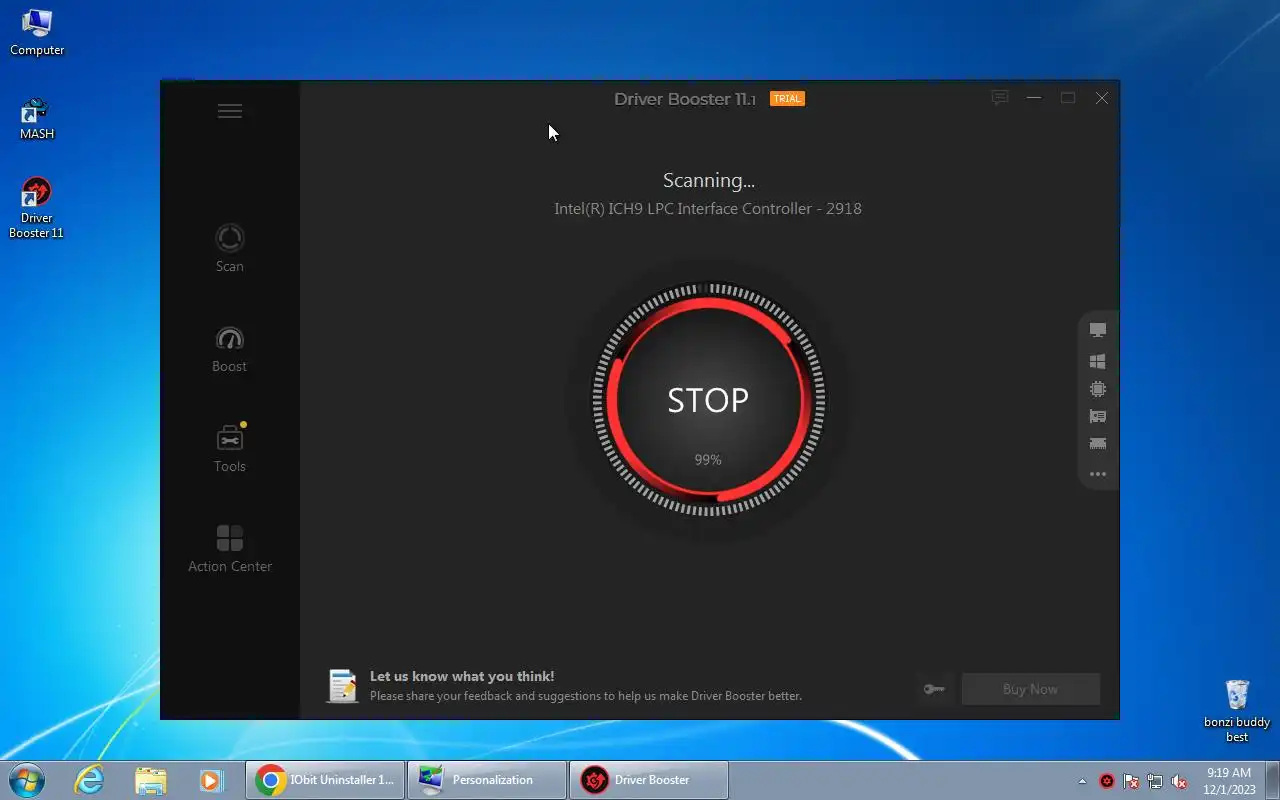Launch Internet Explorer from taskbar
This screenshot has height=800, width=1280.
(89, 780)
